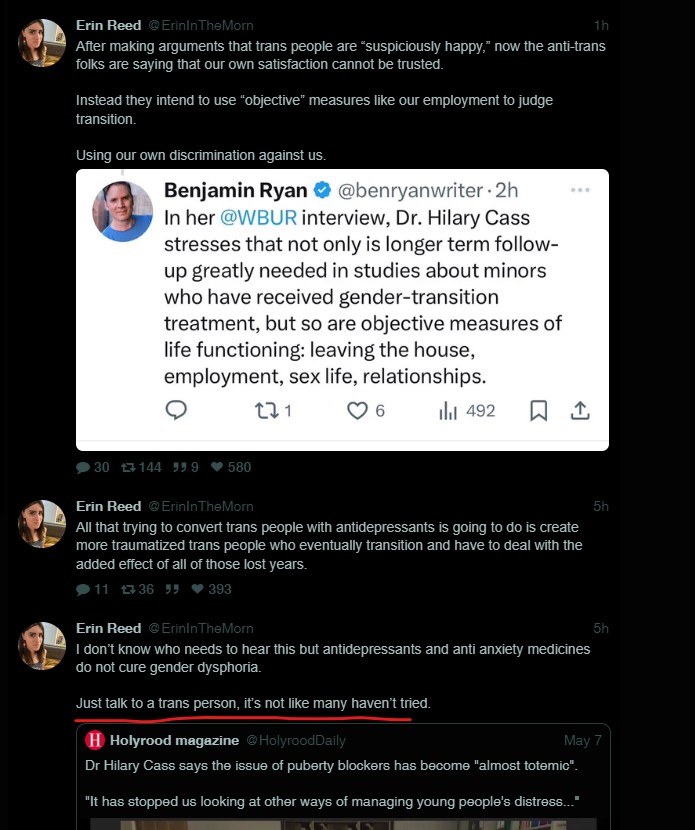Click boost icon showing 36

pos(127,589)
